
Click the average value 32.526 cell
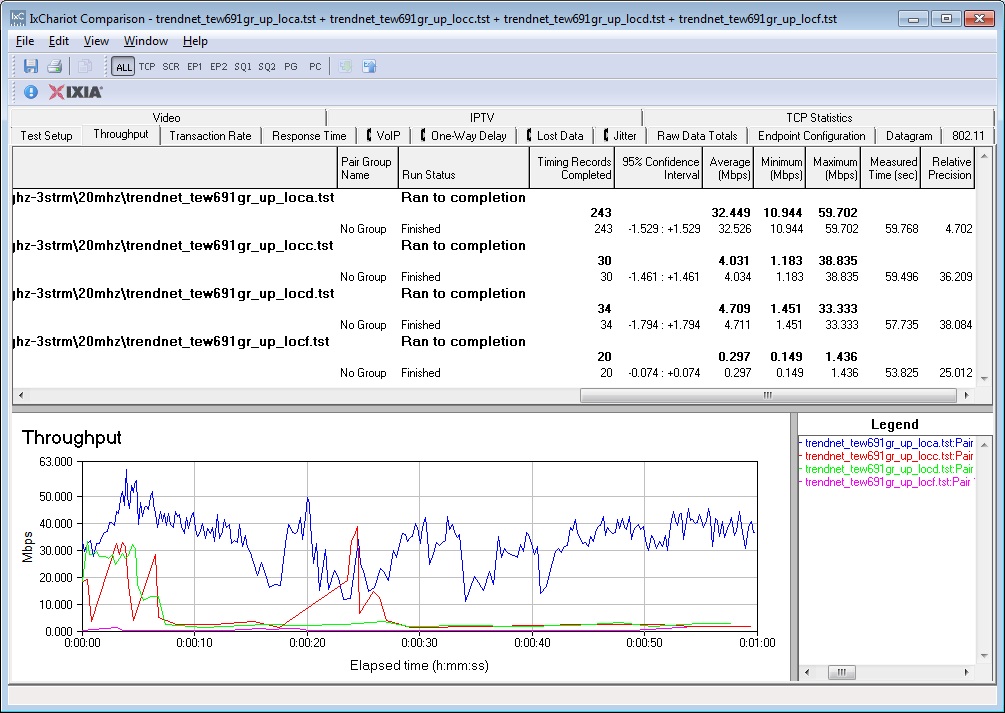pos(735,229)
